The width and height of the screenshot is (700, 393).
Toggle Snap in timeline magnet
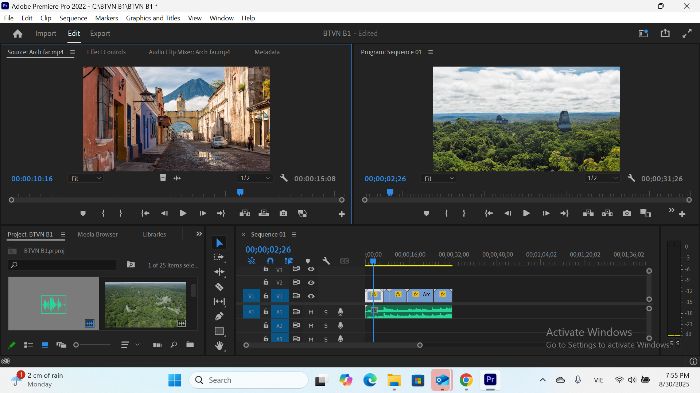click(270, 261)
